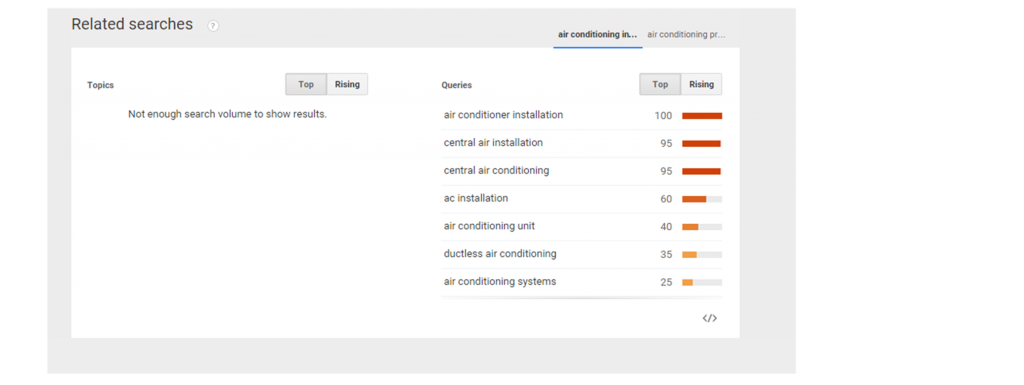Open 'air conditioning unit' query

489,226
